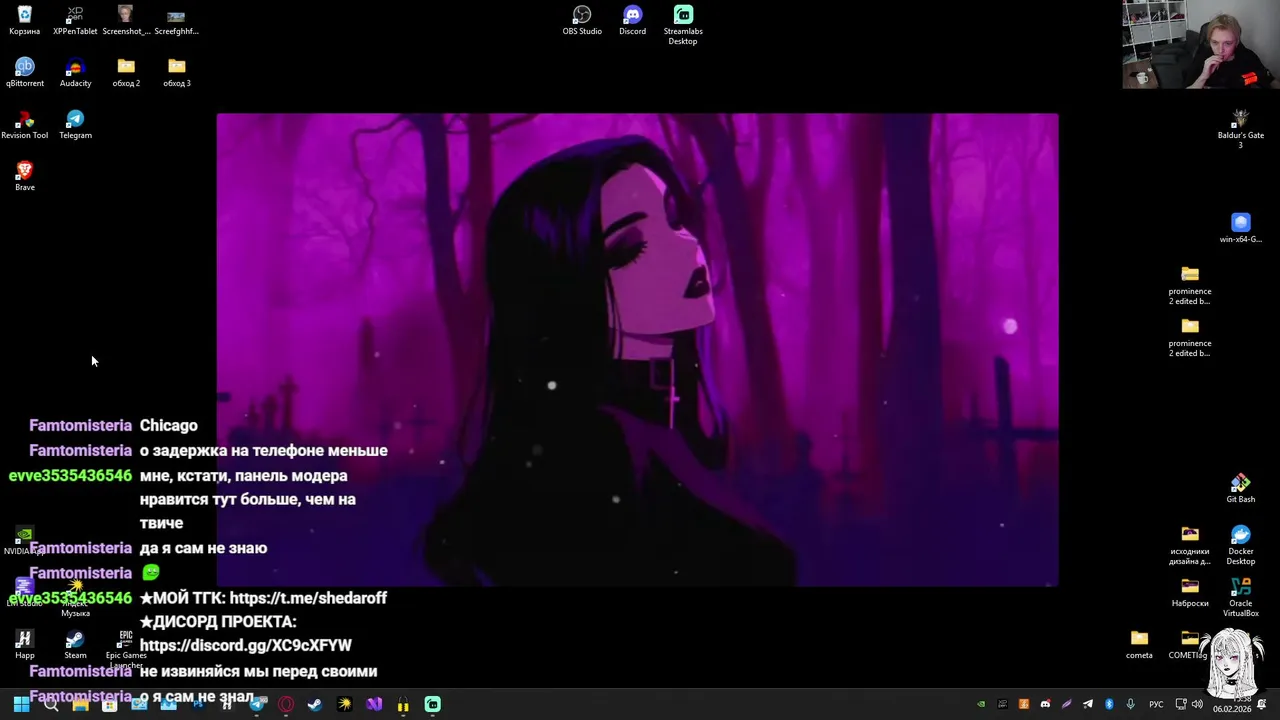Click the purple gothic girl video image
The width and height of the screenshot is (1280, 720).
[637, 350]
